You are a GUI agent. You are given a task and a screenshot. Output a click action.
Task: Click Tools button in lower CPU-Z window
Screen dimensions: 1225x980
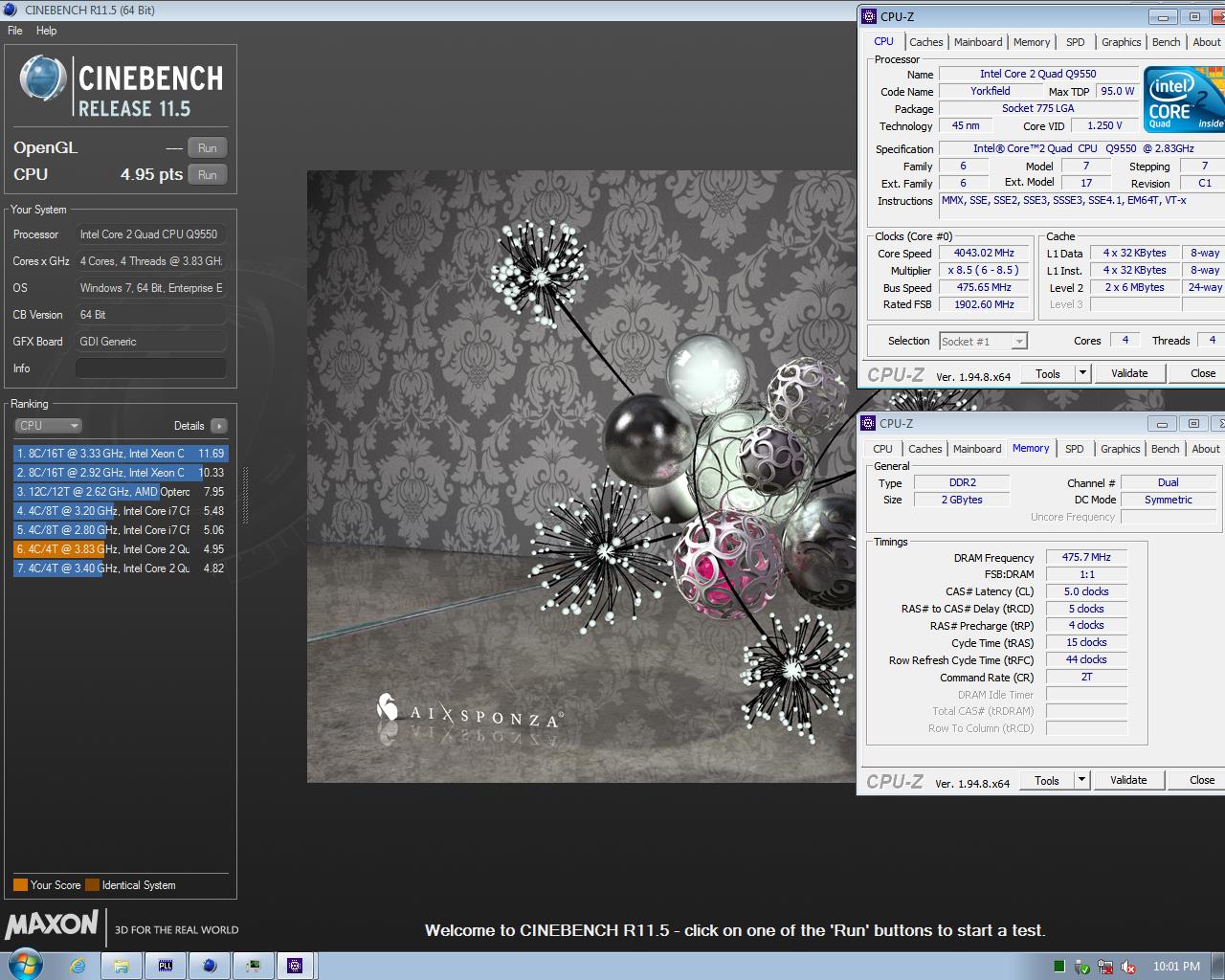pos(1047,781)
